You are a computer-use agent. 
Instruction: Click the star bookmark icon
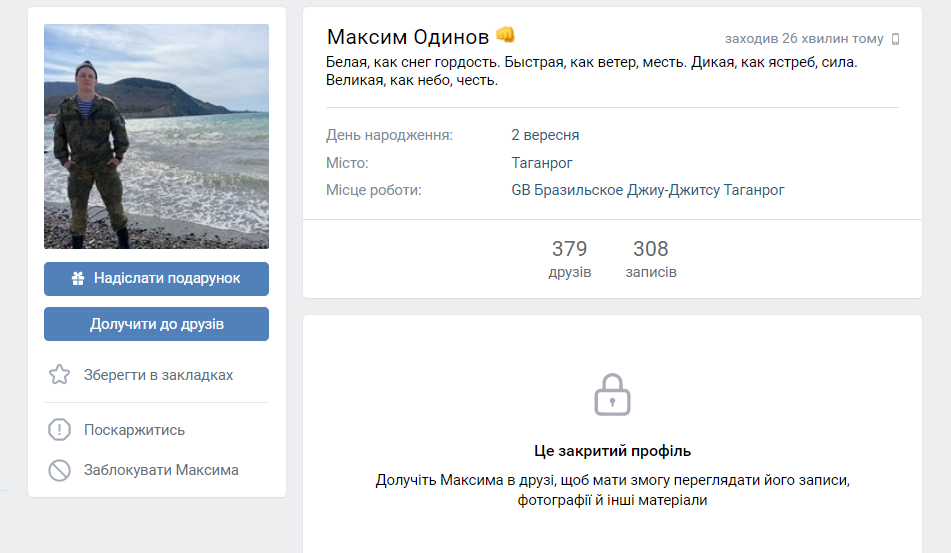tap(60, 375)
